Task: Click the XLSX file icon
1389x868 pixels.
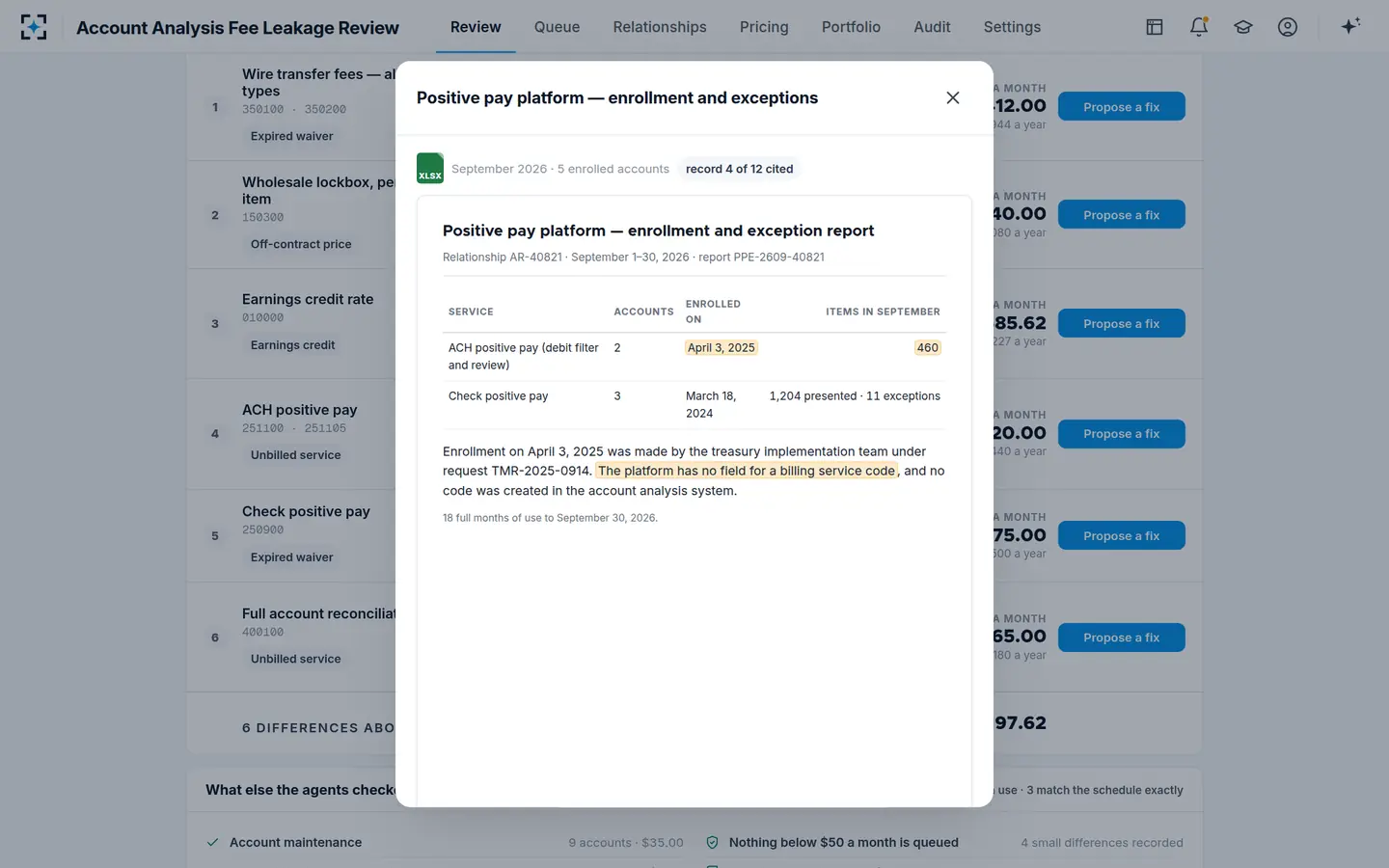Action: tap(430, 168)
